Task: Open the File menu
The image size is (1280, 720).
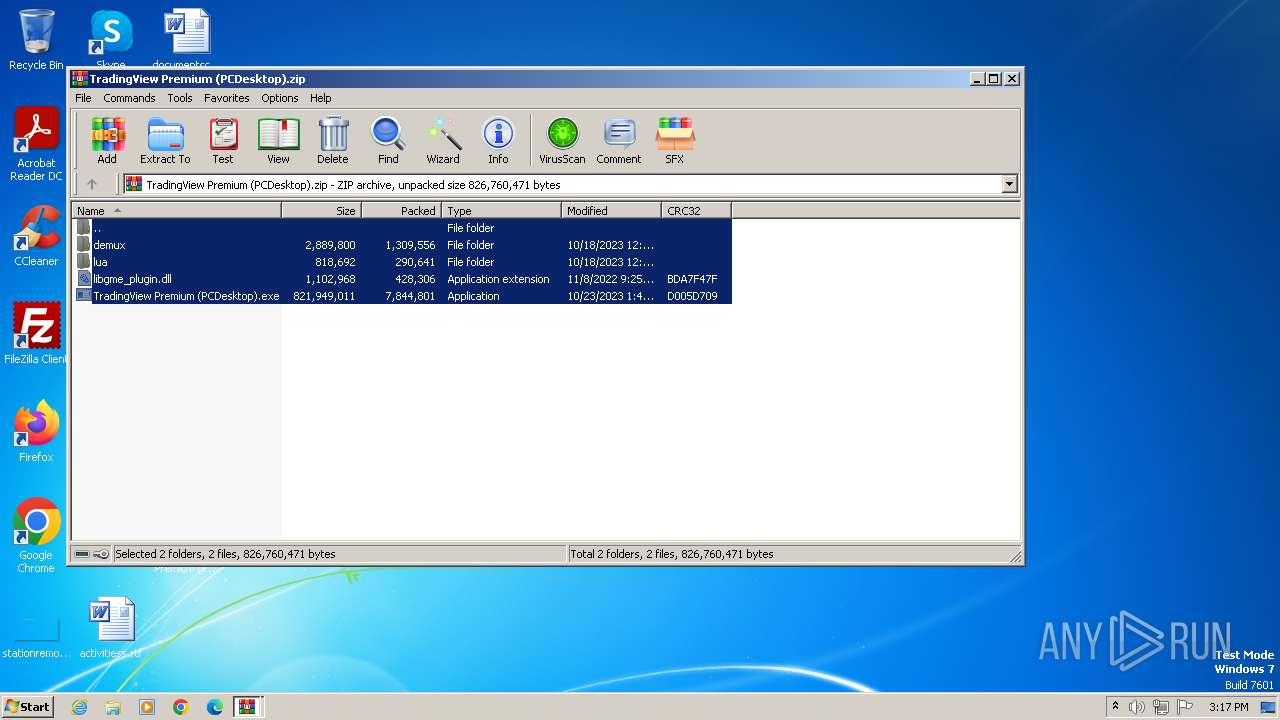Action: [83, 98]
